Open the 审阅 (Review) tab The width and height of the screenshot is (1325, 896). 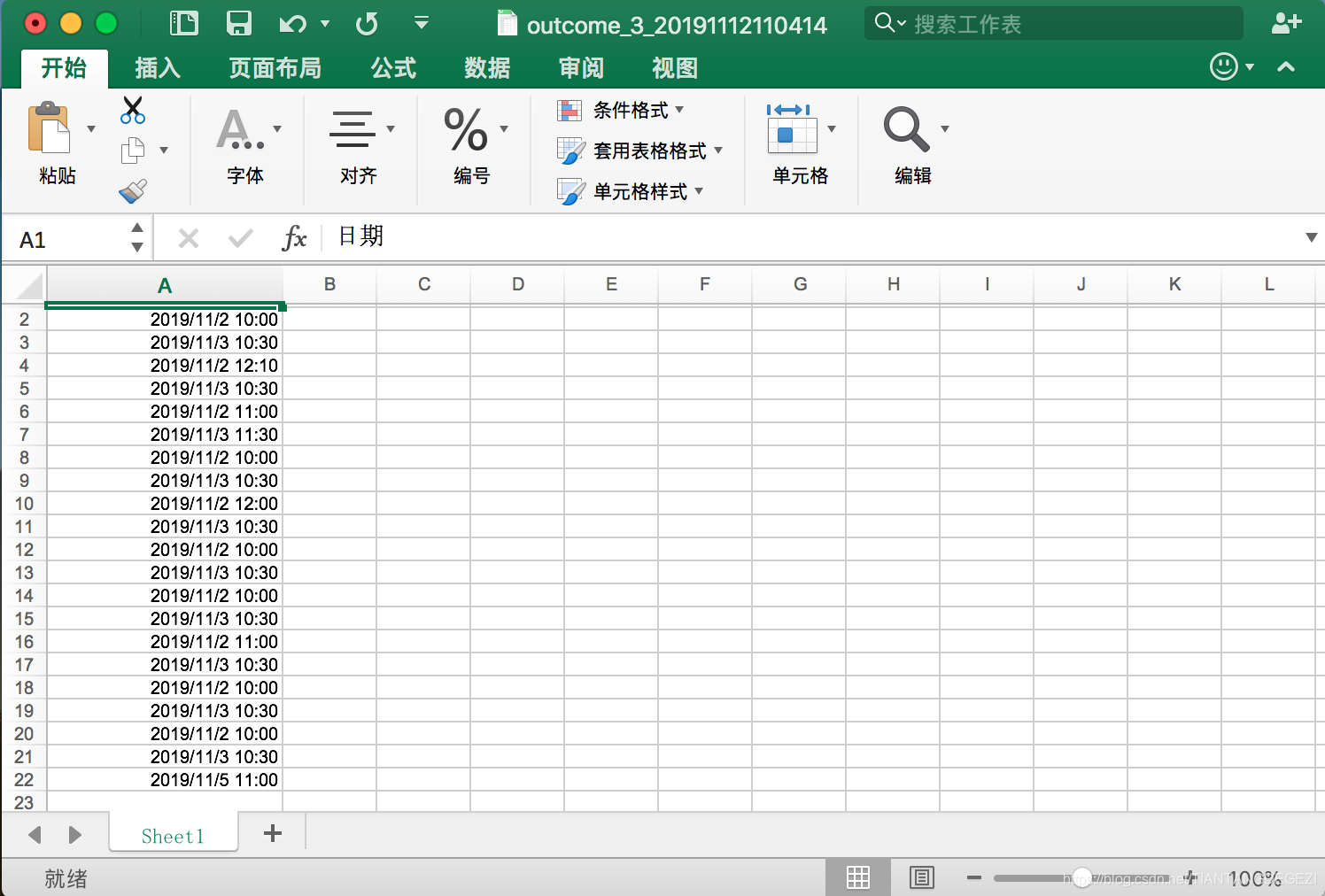click(581, 68)
